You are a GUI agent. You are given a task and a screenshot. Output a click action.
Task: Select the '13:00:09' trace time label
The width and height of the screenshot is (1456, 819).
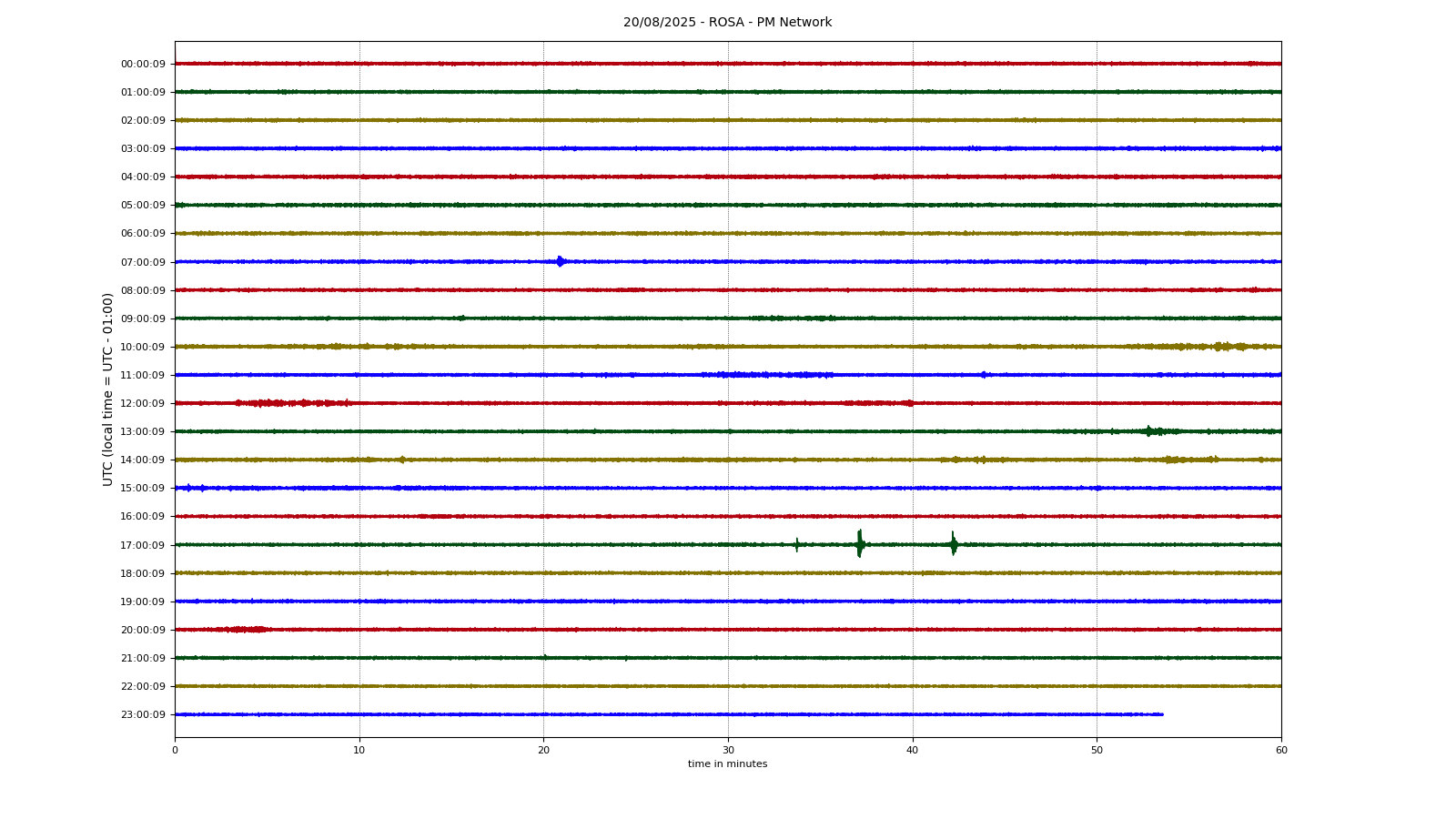[x=143, y=431]
